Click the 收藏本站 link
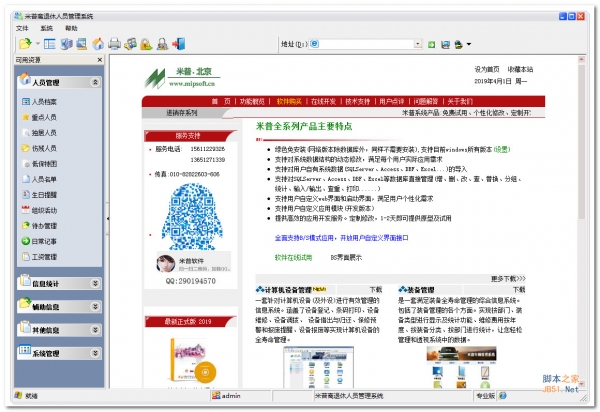The width and height of the screenshot is (600, 412). (520, 69)
